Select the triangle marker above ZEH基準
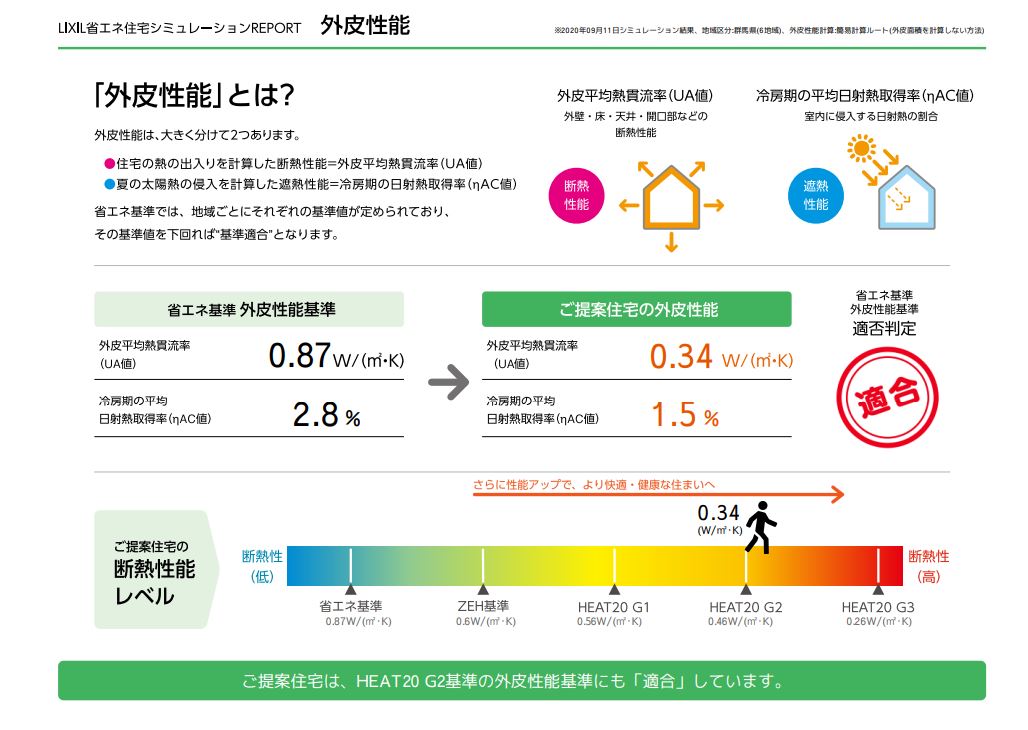1028x730 pixels. click(x=483, y=589)
